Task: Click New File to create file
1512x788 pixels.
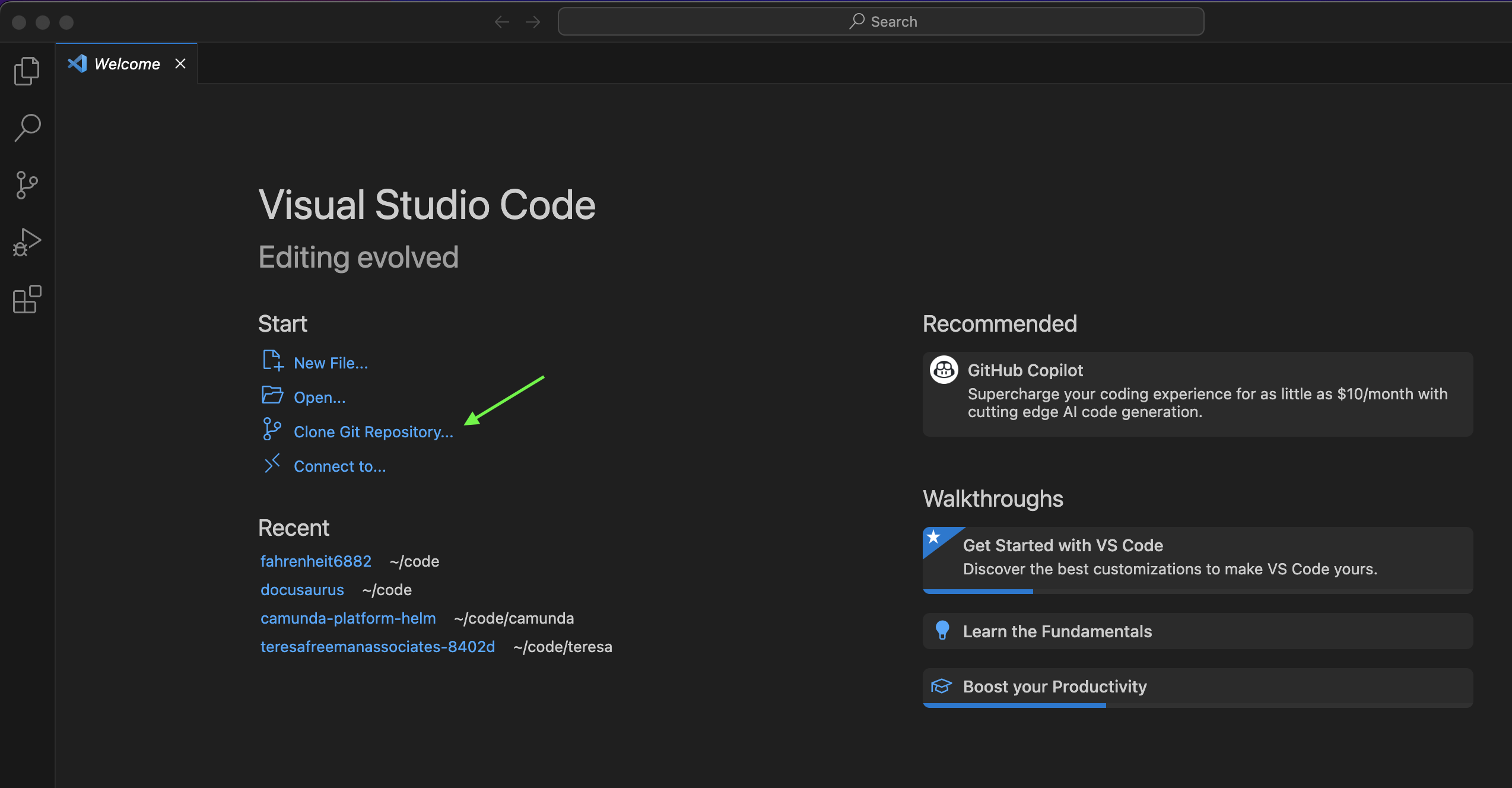Action: (x=330, y=362)
